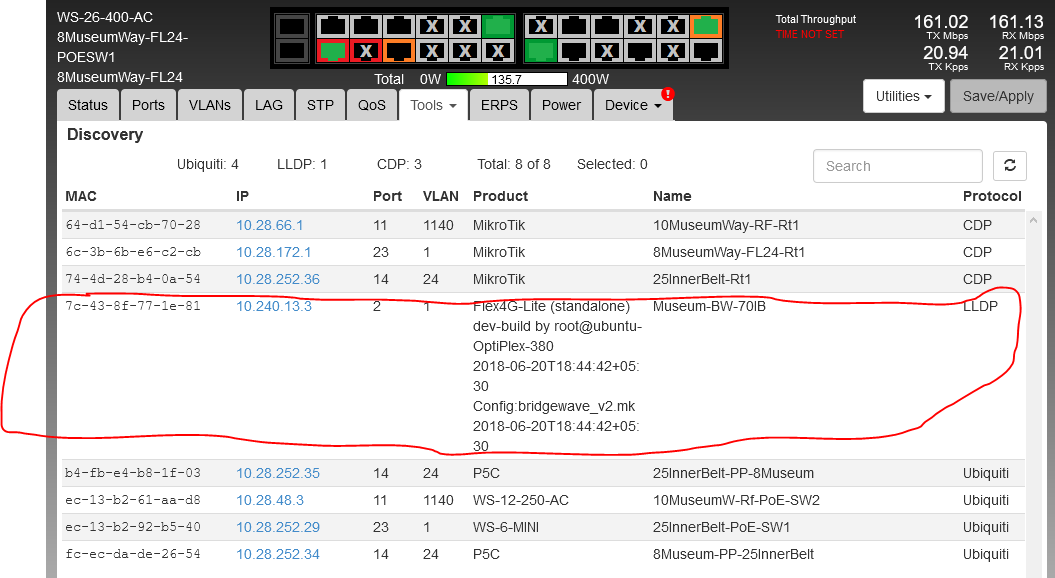This screenshot has height=578, width=1055.
Task: Follow the 10.240.13.3 IP link
Action: click(273, 306)
